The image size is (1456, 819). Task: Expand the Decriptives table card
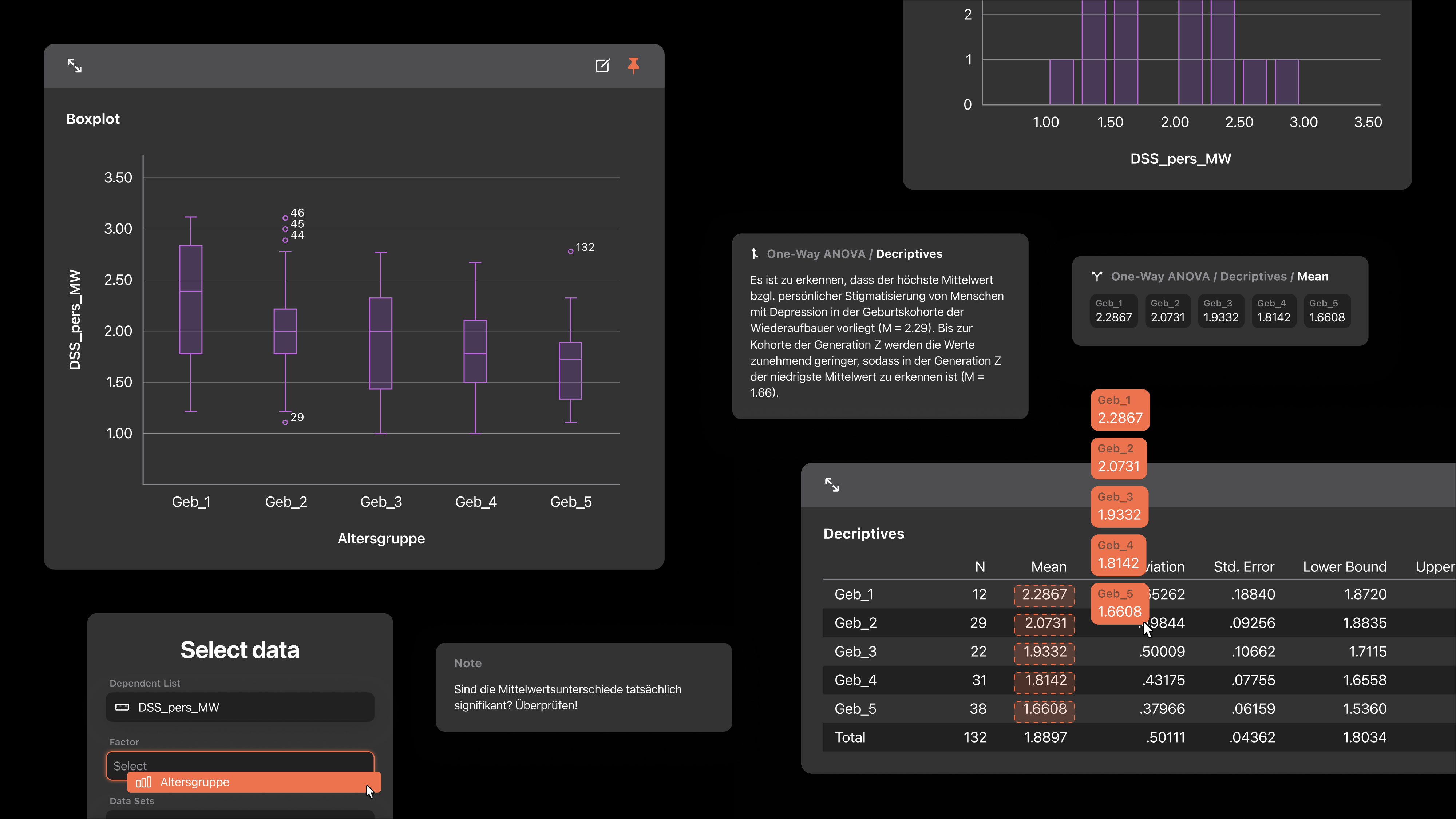pyautogui.click(x=832, y=485)
